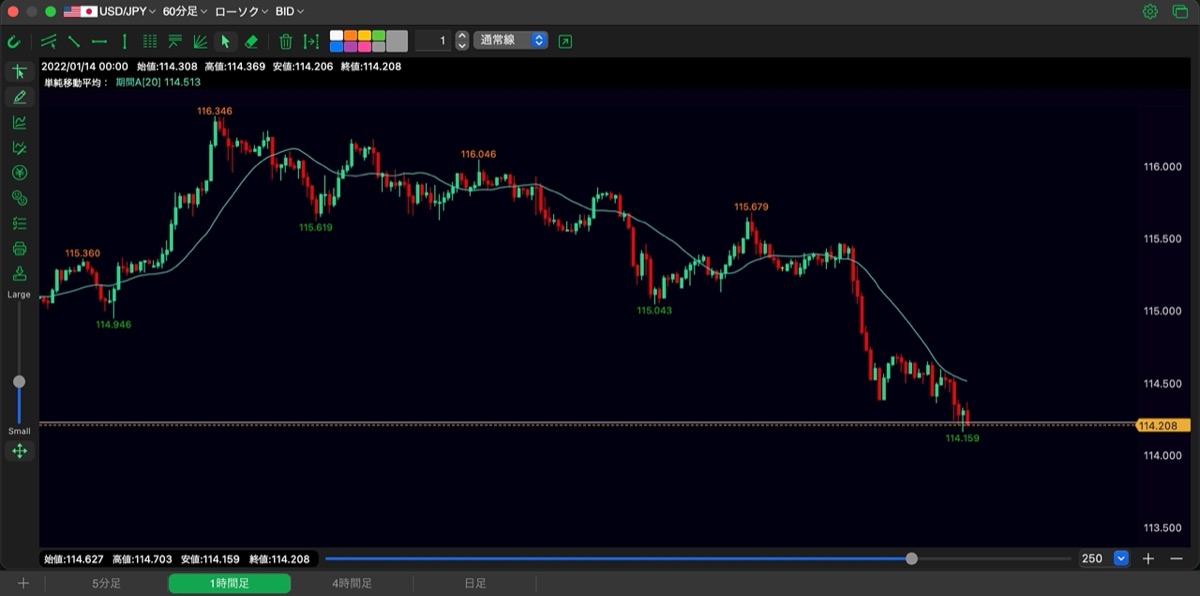Click the line width number field

point(433,41)
